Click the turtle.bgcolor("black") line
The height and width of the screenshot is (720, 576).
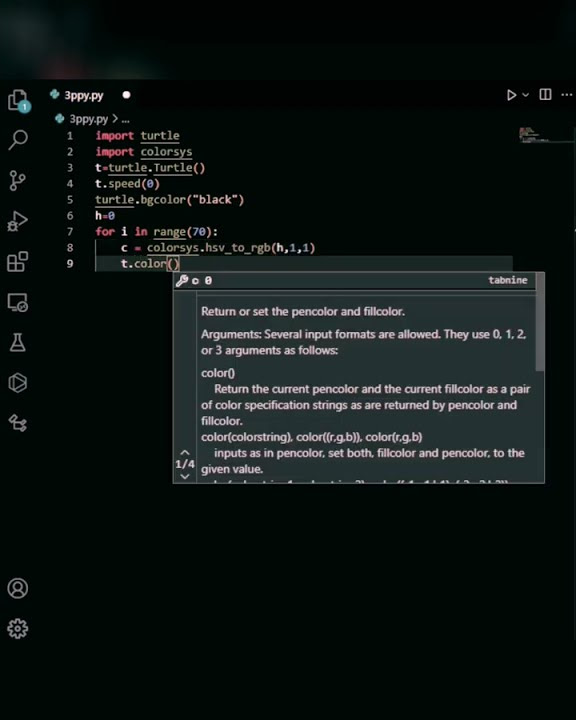point(169,200)
